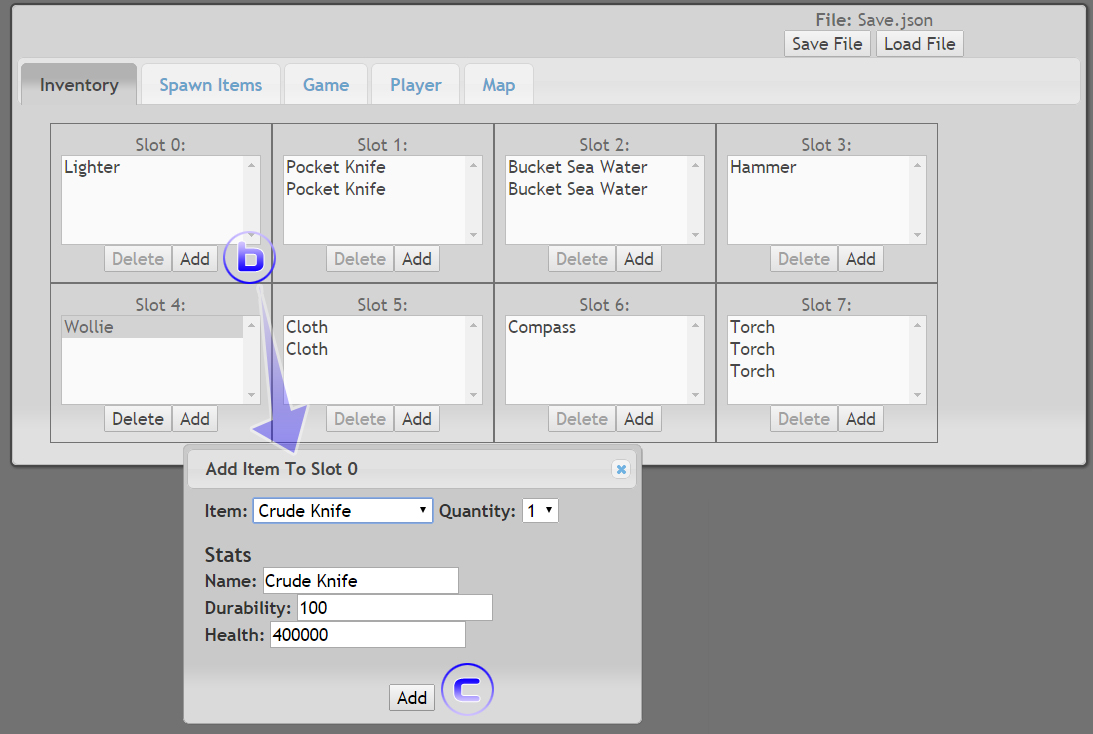Image resolution: width=1093 pixels, height=734 pixels.
Task: Go to the Player tab
Action: [415, 85]
